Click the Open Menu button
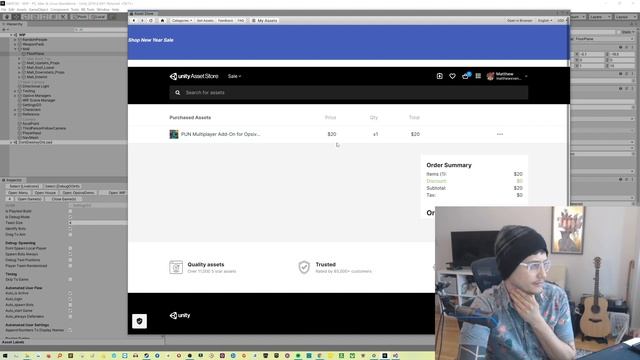The height and width of the screenshot is (360, 640). click(x=18, y=193)
